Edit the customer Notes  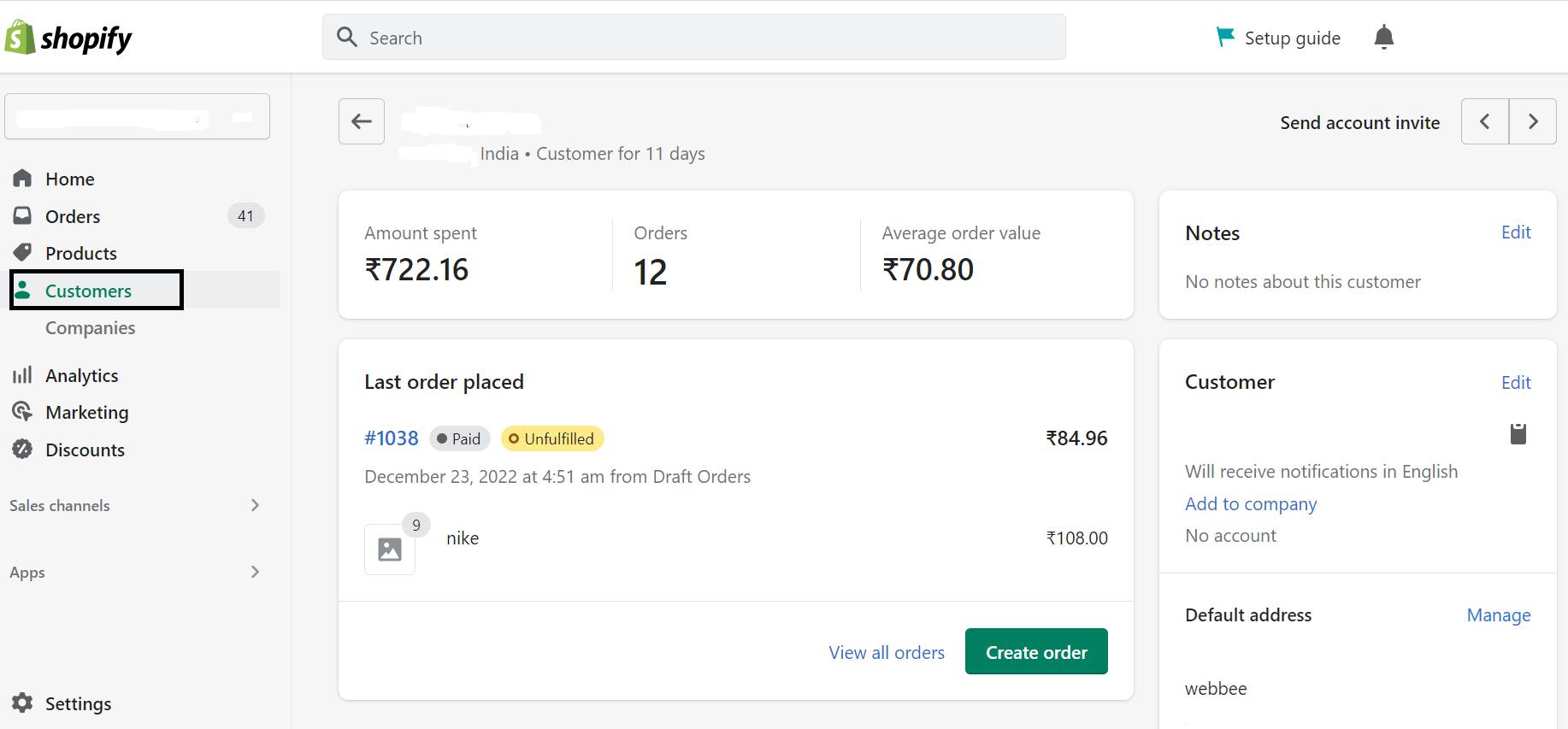(x=1515, y=232)
